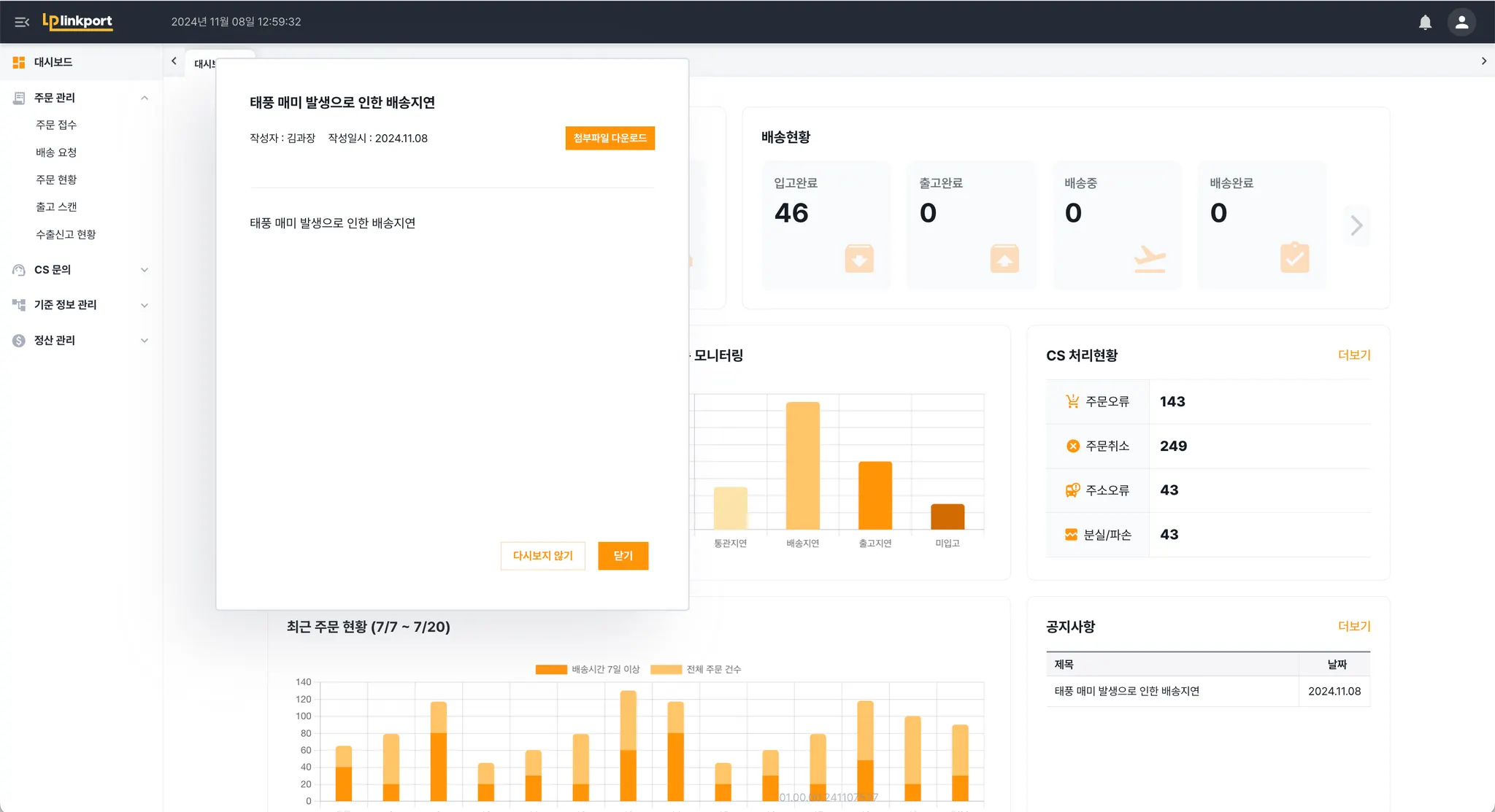Click the 배송완료 clipboard check icon

(x=1294, y=258)
